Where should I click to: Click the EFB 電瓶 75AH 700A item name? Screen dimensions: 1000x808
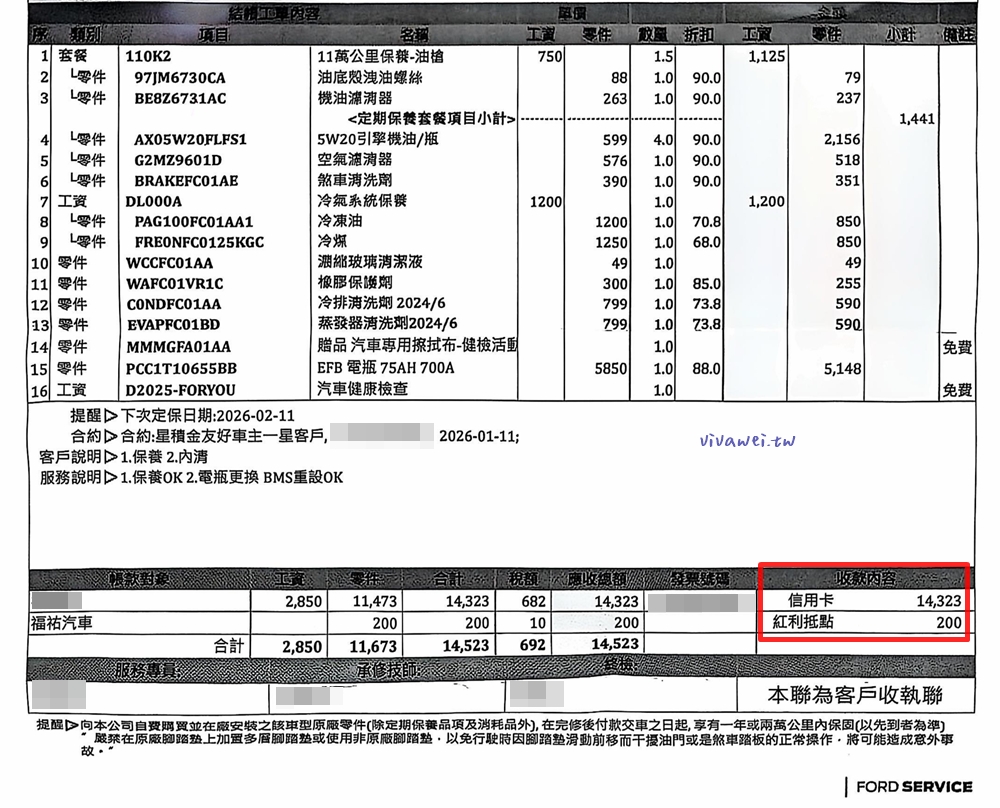[385, 368]
